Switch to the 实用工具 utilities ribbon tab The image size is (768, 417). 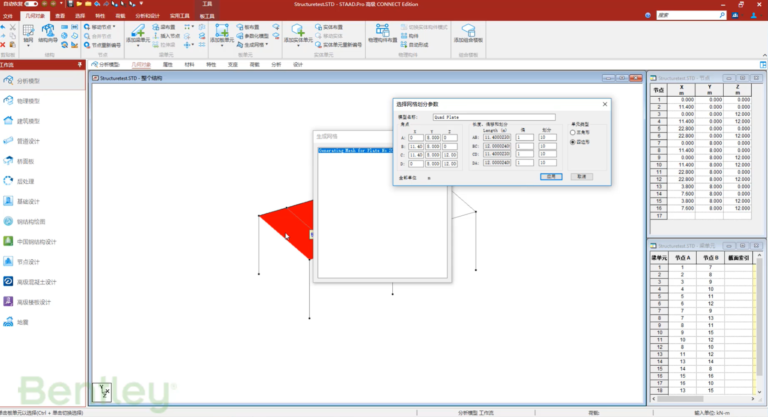(x=179, y=16)
